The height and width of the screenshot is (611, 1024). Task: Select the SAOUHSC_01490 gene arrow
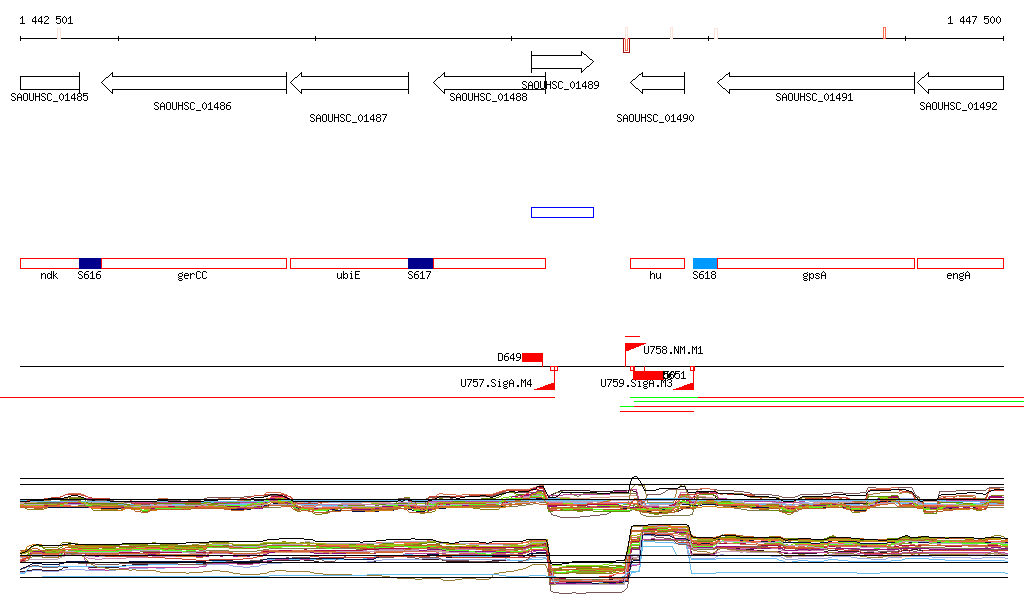(658, 83)
